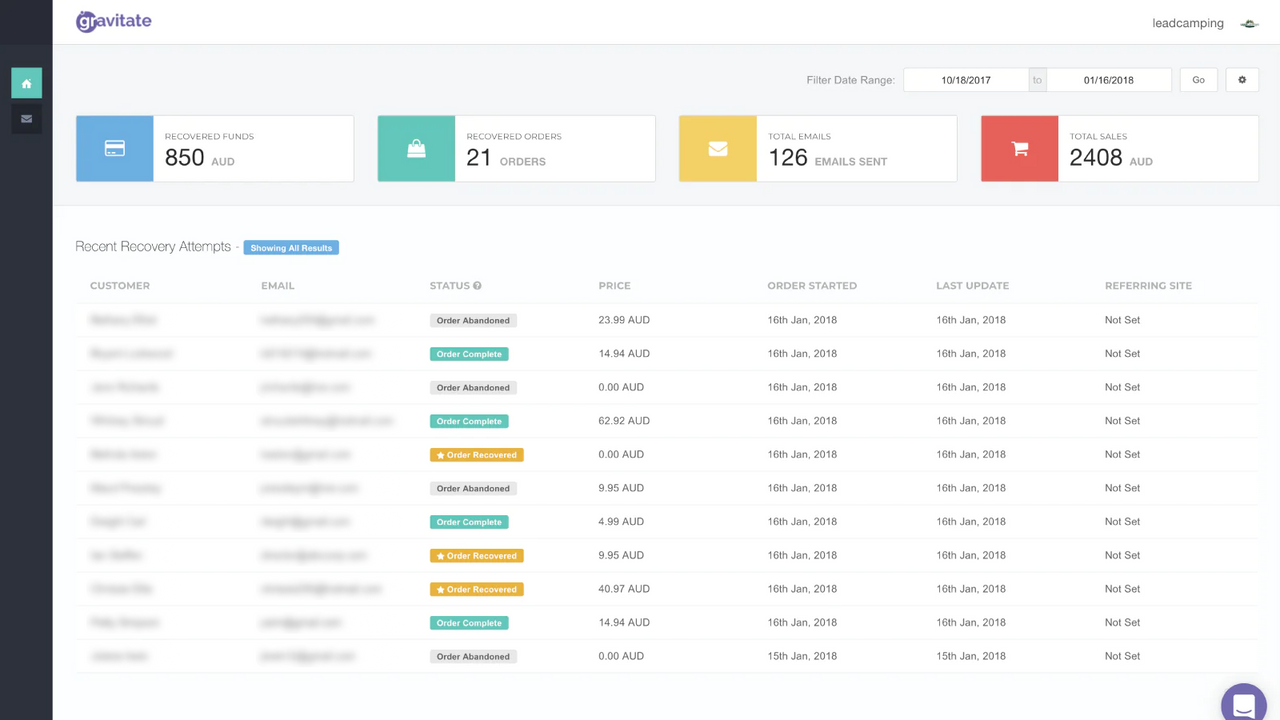Click the blue credit card Recovered Funds icon
Viewport: 1280px width, 720px height.
tap(114, 148)
